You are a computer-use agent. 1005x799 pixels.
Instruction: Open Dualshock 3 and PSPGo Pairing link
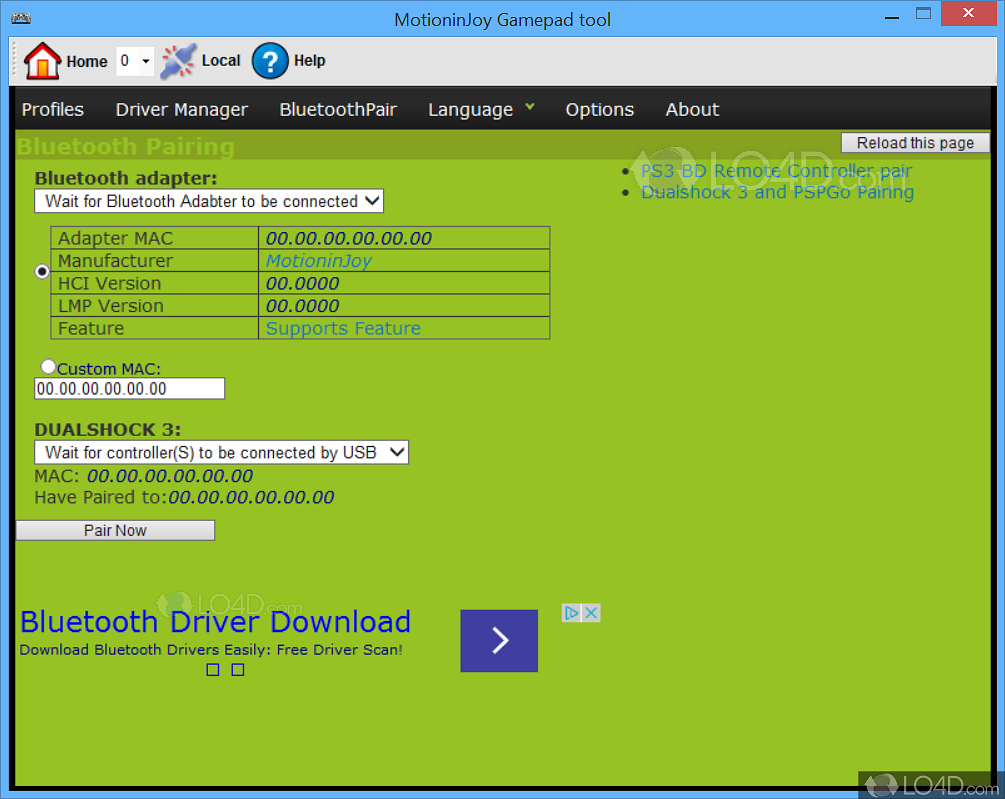(x=777, y=192)
